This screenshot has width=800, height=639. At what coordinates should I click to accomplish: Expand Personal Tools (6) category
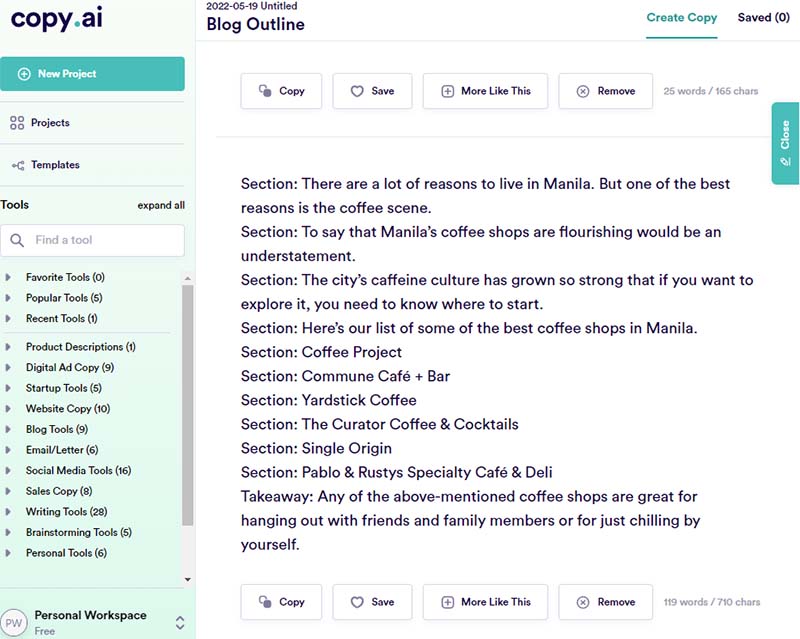tap(8, 553)
